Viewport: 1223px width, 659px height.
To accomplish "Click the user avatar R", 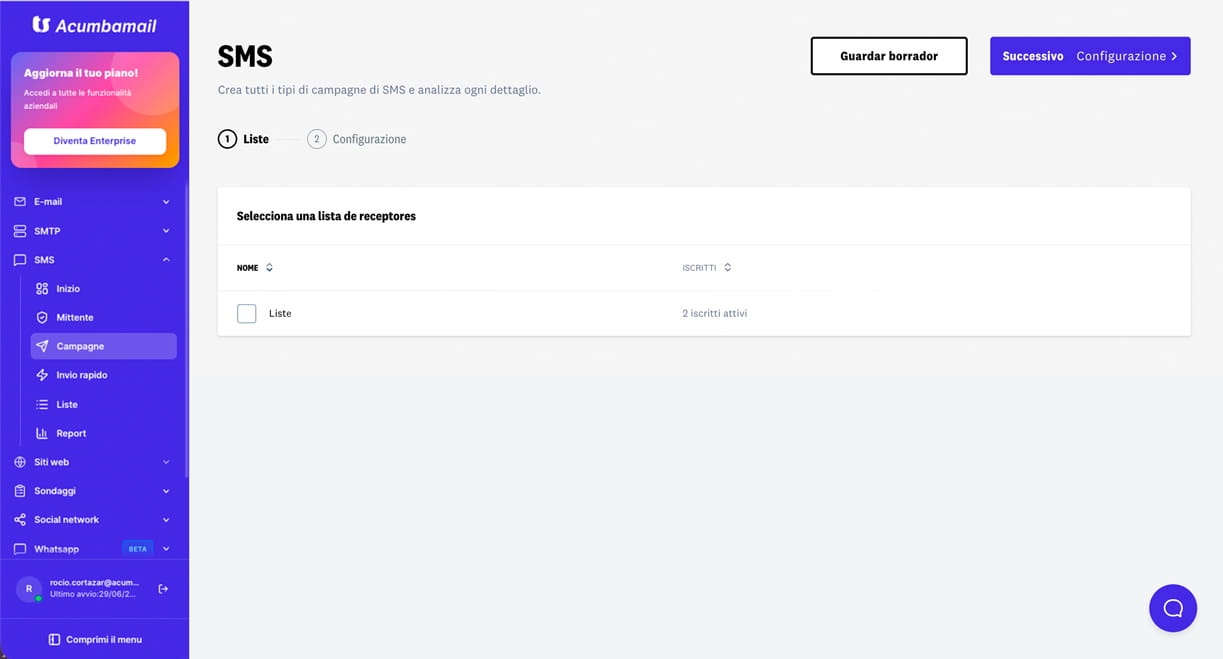I will pos(29,589).
